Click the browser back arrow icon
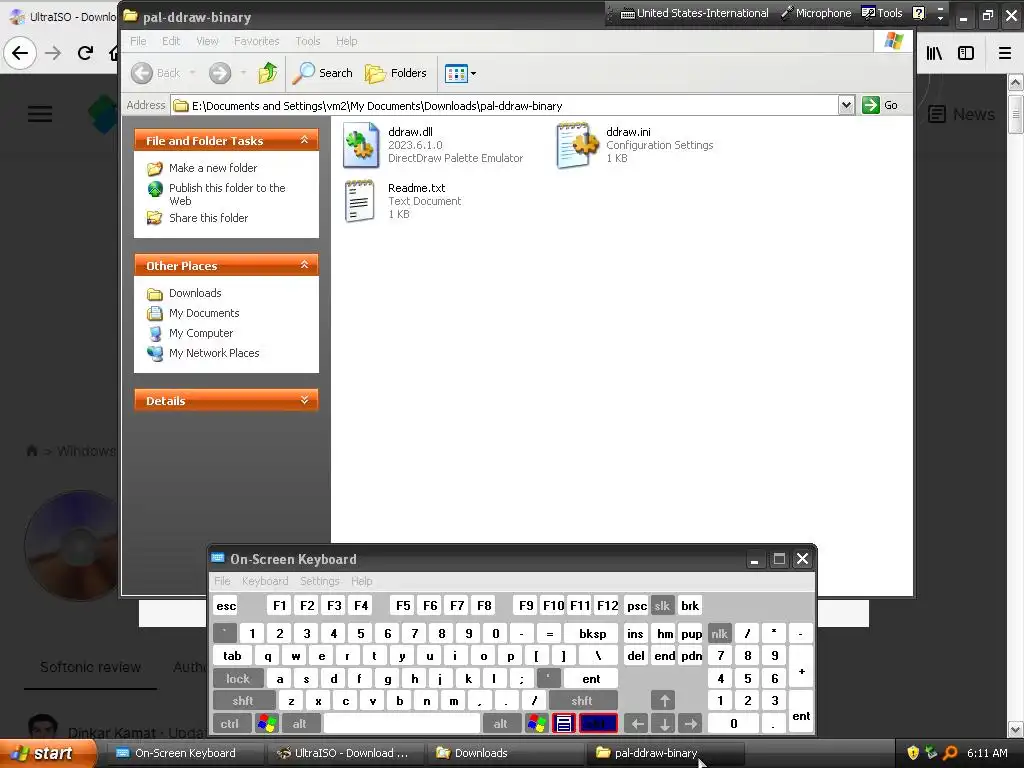The height and width of the screenshot is (768, 1024). 20,53
